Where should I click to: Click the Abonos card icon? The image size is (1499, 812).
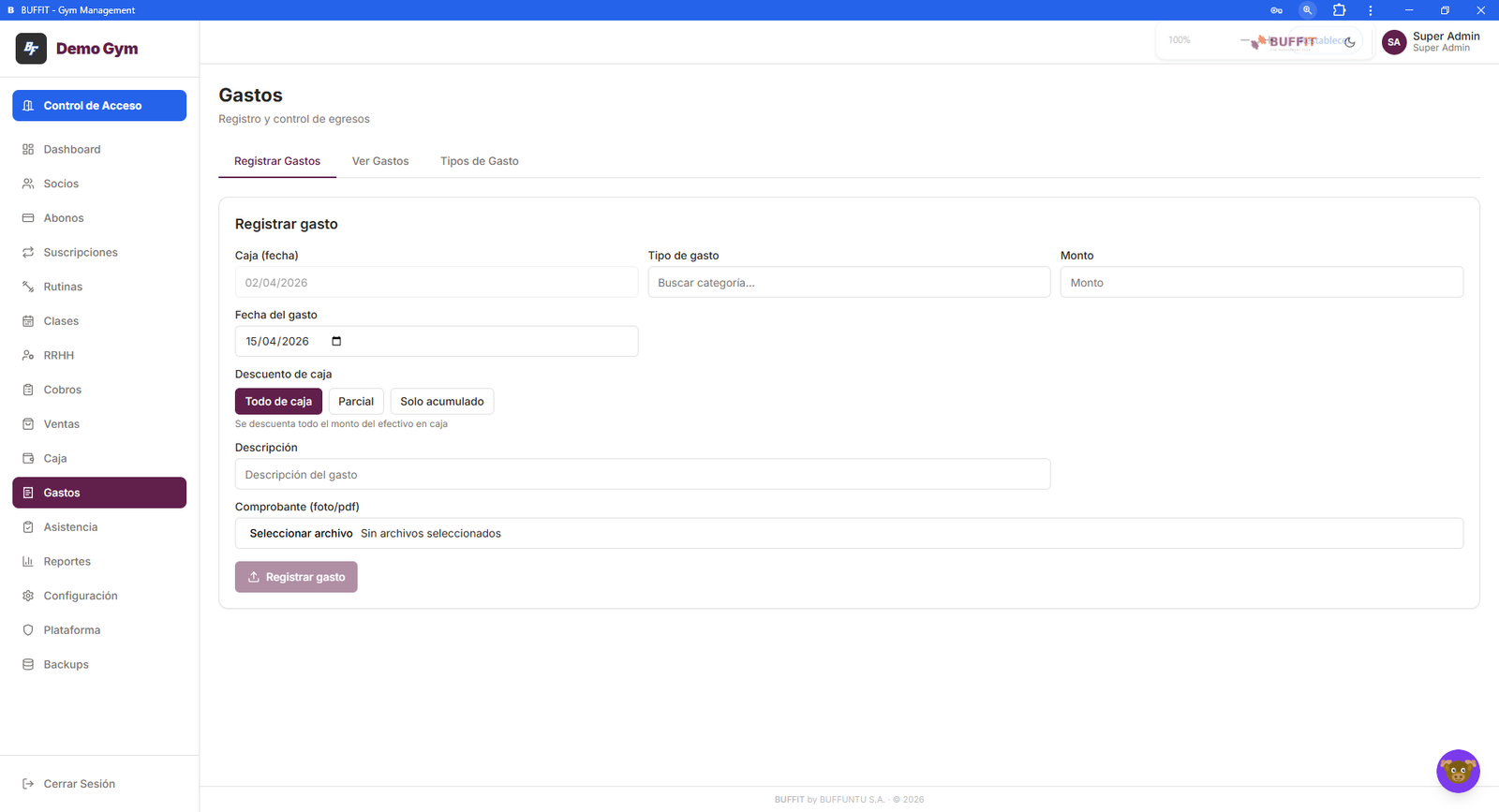pyautogui.click(x=28, y=218)
